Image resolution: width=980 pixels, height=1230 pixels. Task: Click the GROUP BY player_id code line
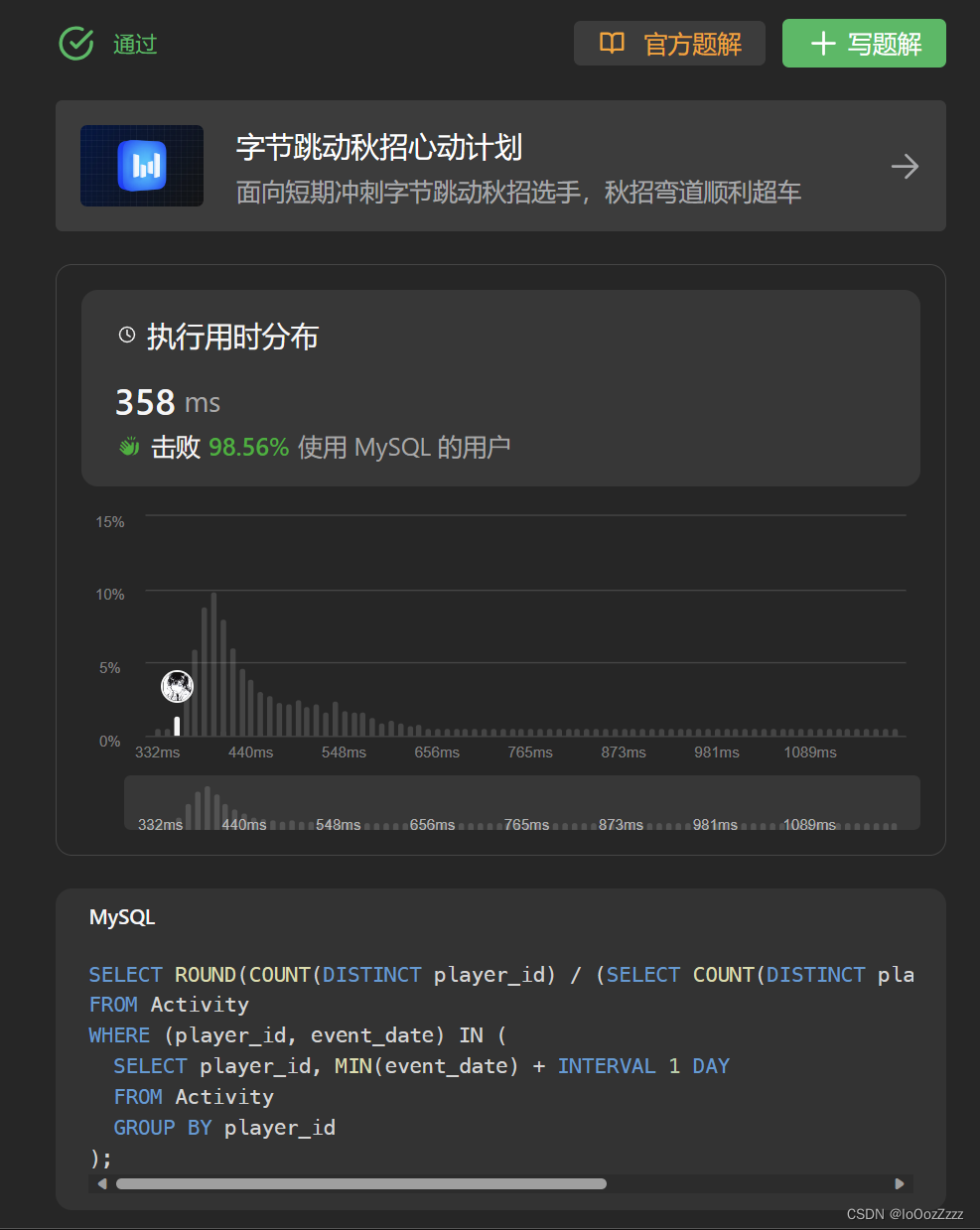tap(224, 1128)
